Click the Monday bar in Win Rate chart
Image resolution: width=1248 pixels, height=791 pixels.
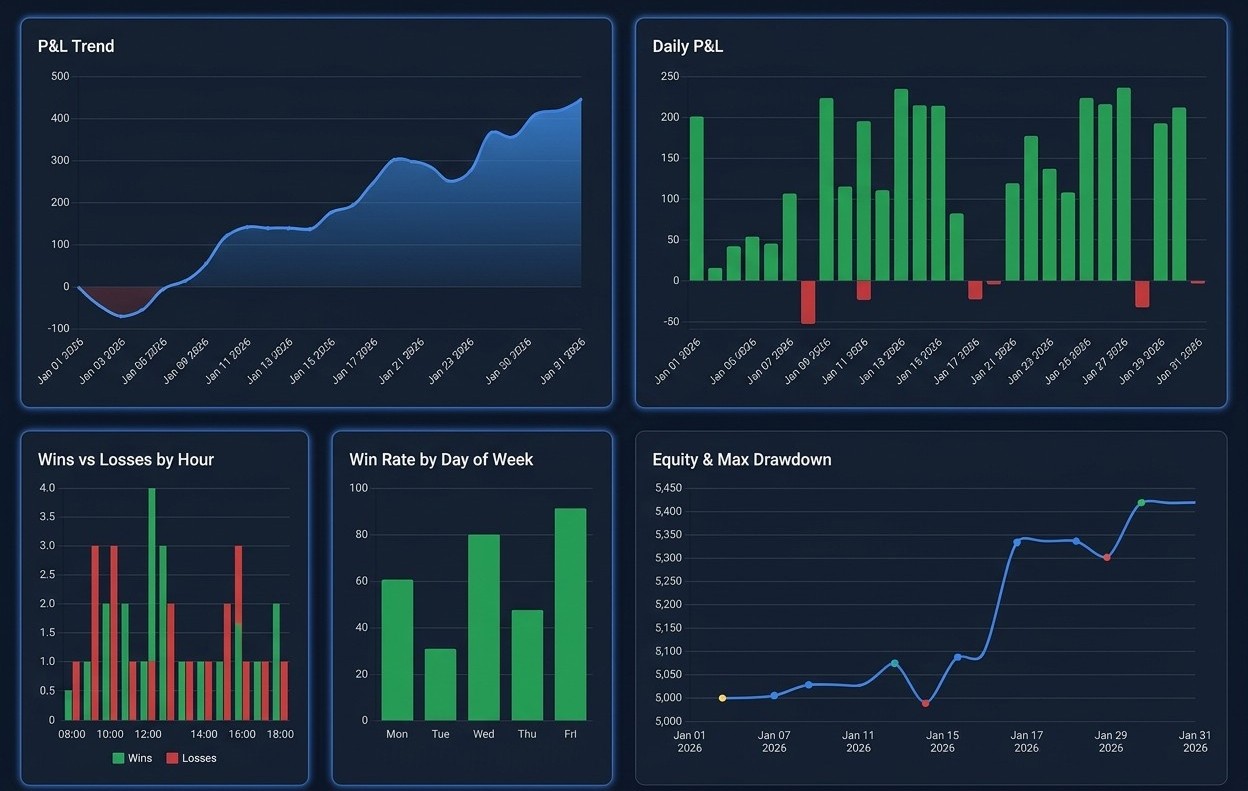click(x=396, y=650)
